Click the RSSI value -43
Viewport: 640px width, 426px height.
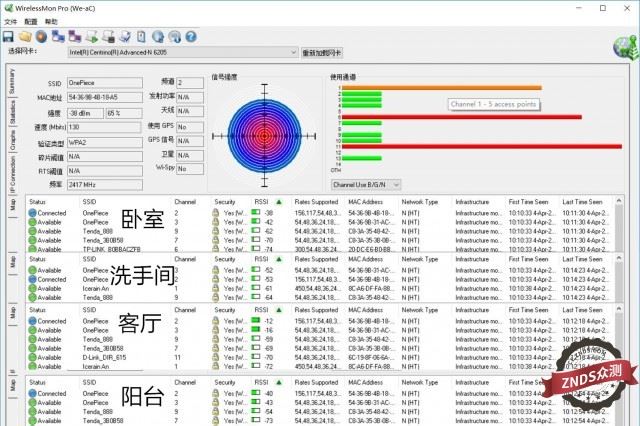[268, 402]
